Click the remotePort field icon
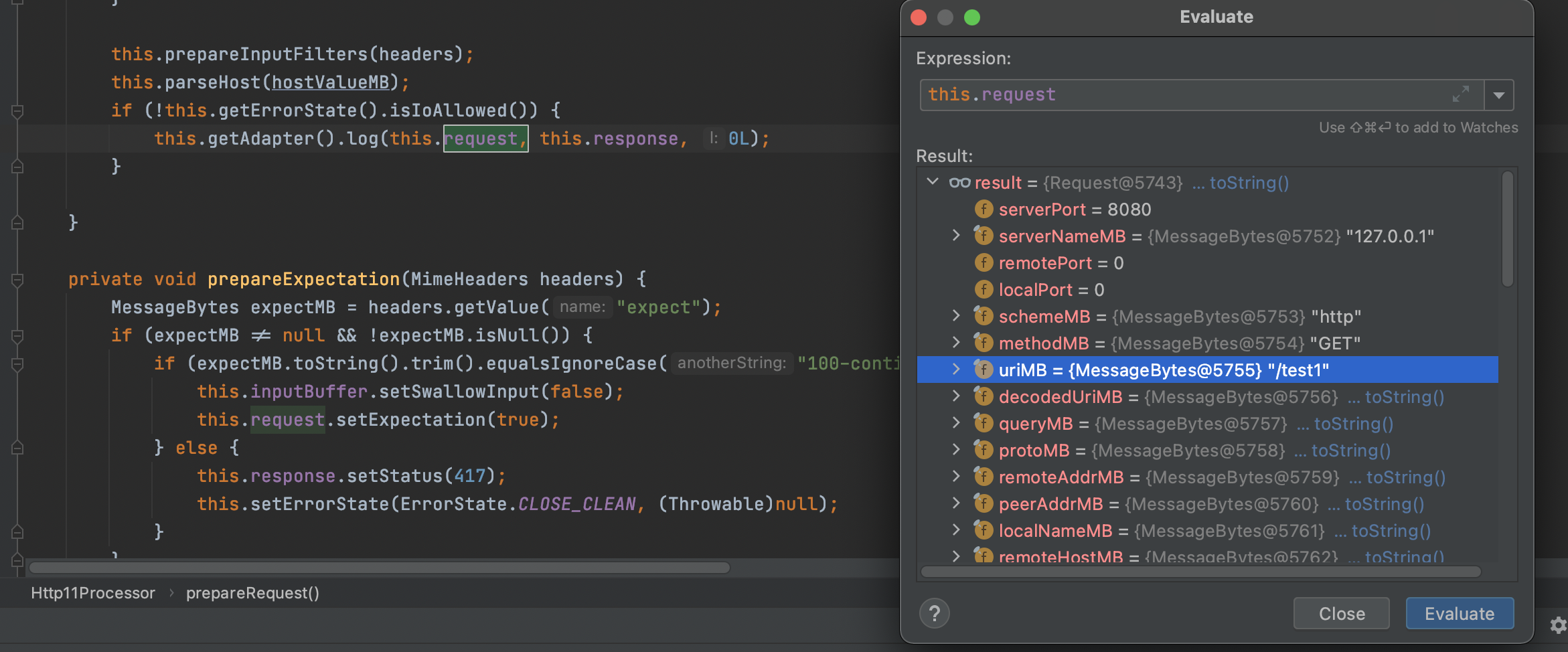The width and height of the screenshot is (1568, 652). 983,262
